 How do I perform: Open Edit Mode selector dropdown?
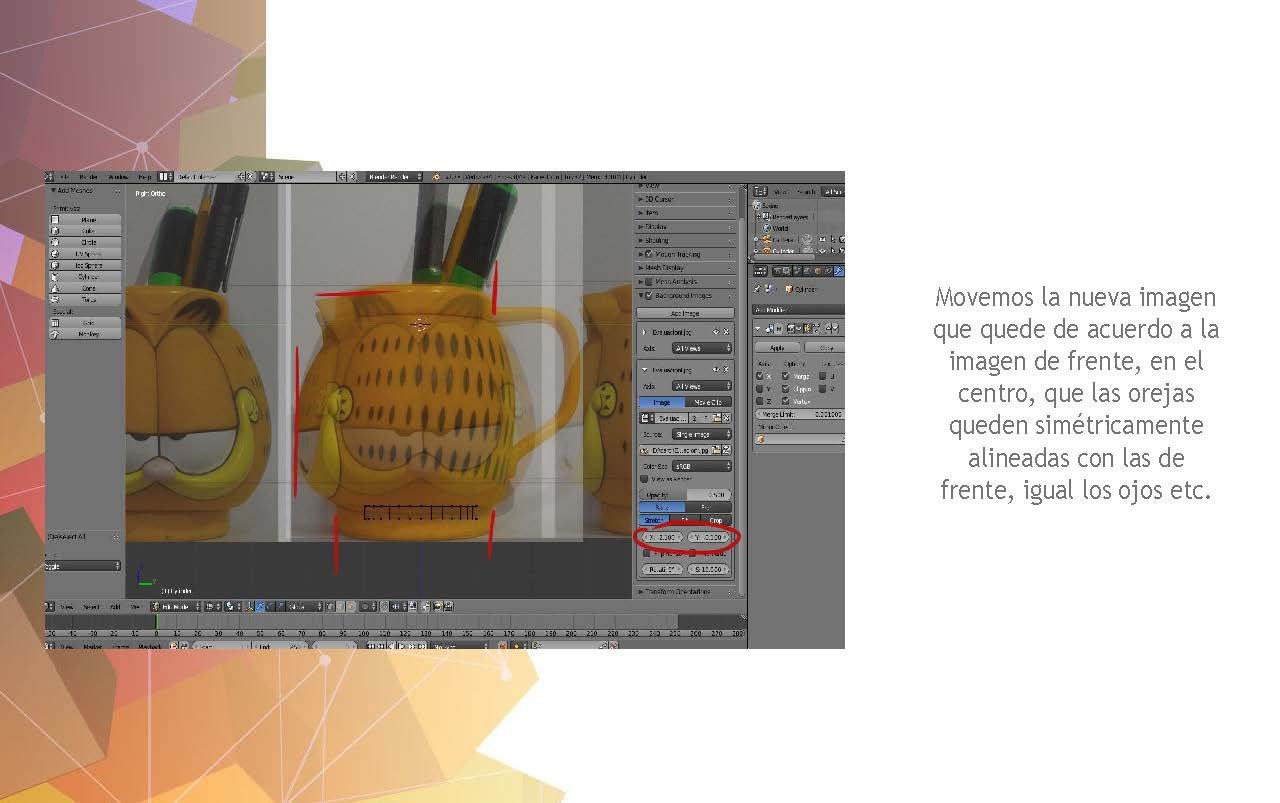point(175,606)
